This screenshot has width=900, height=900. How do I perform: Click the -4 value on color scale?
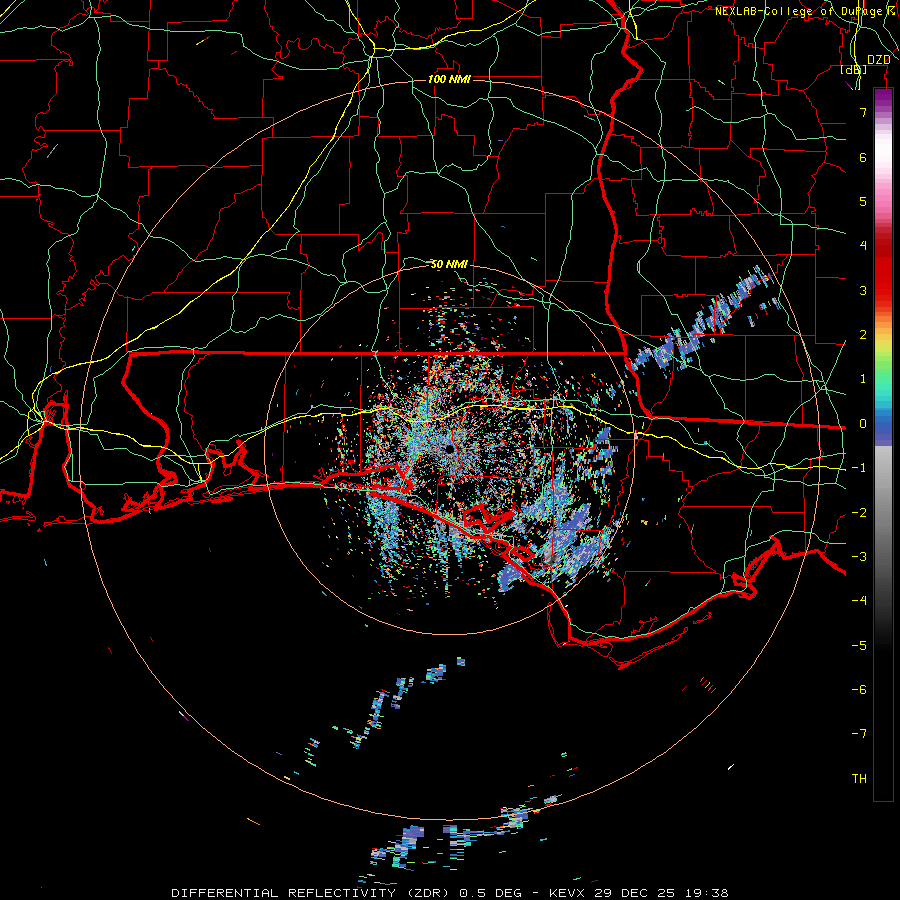(x=859, y=601)
